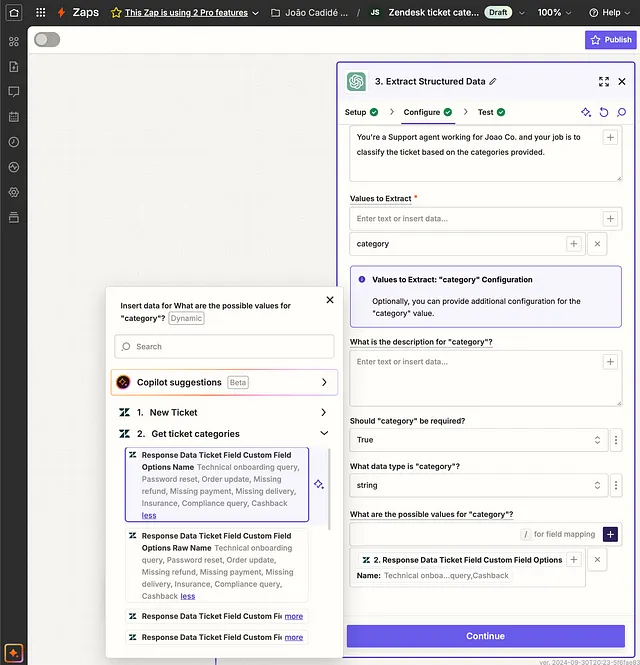Open the settings gear in the sidebar
Image resolution: width=640 pixels, height=665 pixels.
14,192
